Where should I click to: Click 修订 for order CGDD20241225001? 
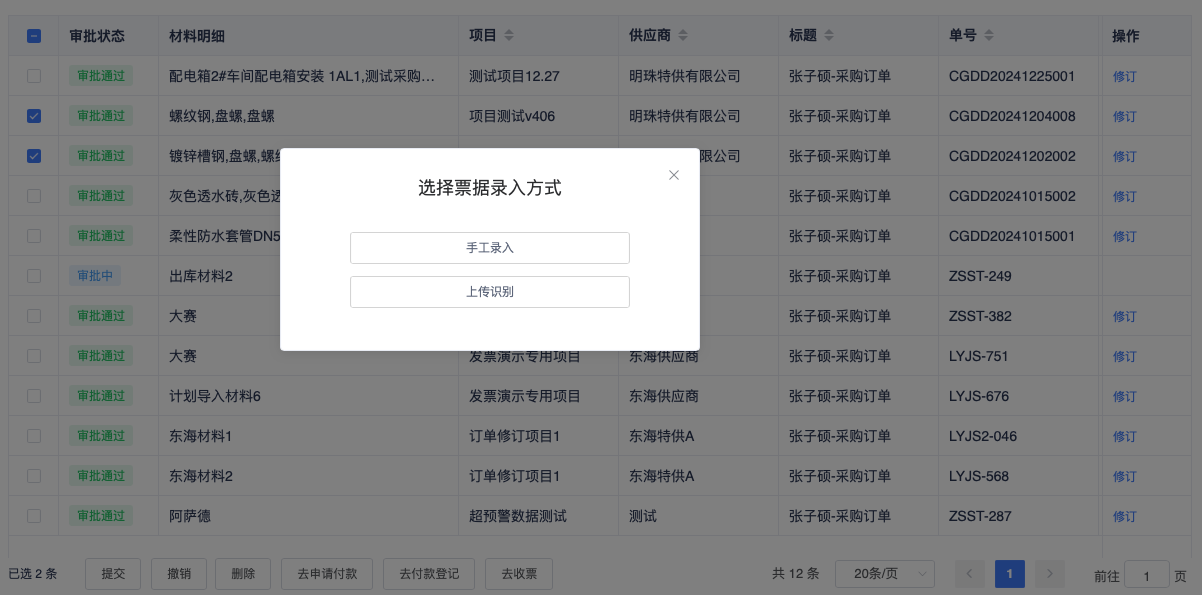coord(1125,76)
